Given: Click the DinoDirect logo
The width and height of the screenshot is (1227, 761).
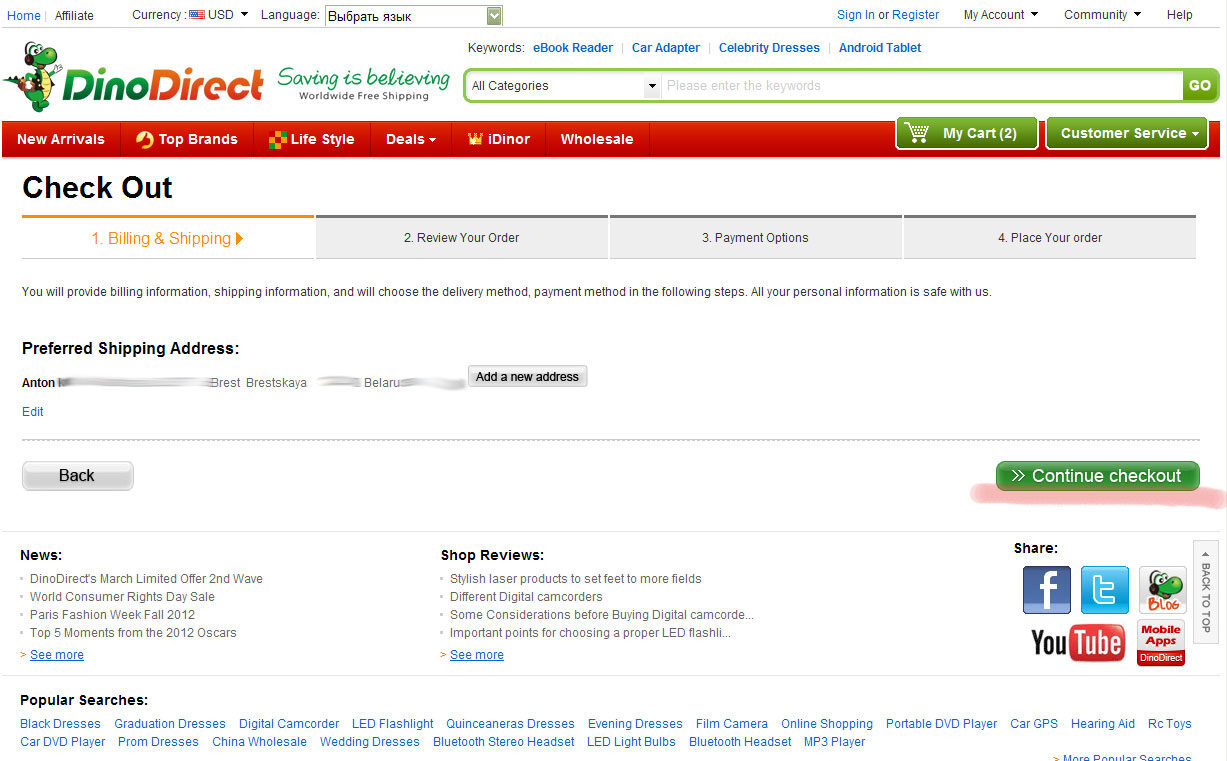Looking at the screenshot, I should click(135, 80).
